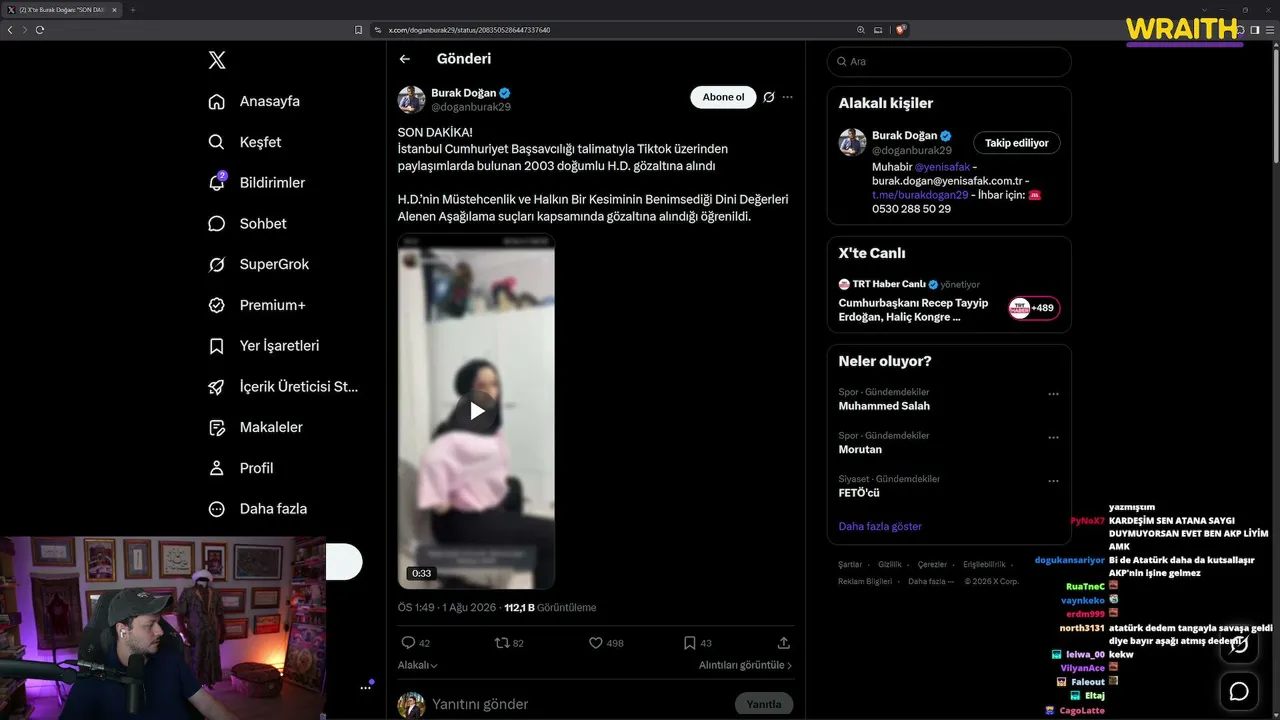The width and height of the screenshot is (1280, 720).
Task: Open the X logo home link
Action: pos(217,60)
